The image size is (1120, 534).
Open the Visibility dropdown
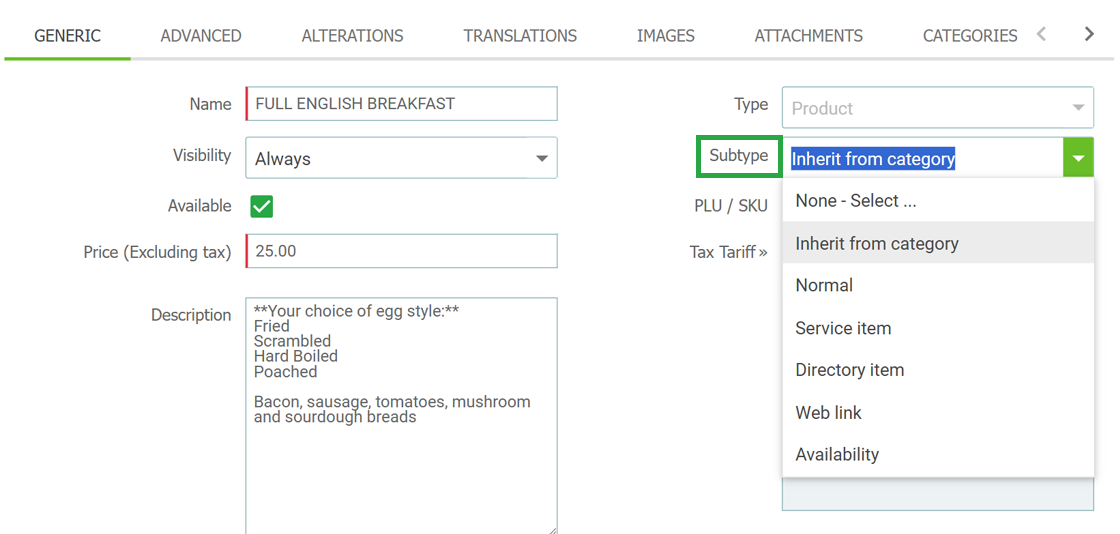pyautogui.click(x=401, y=158)
